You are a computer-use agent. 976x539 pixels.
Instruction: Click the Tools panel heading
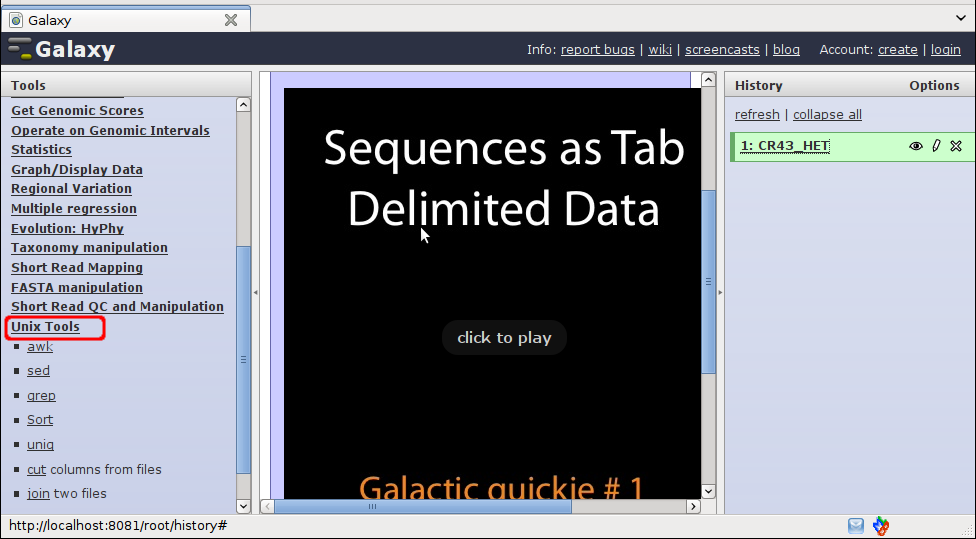click(28, 85)
